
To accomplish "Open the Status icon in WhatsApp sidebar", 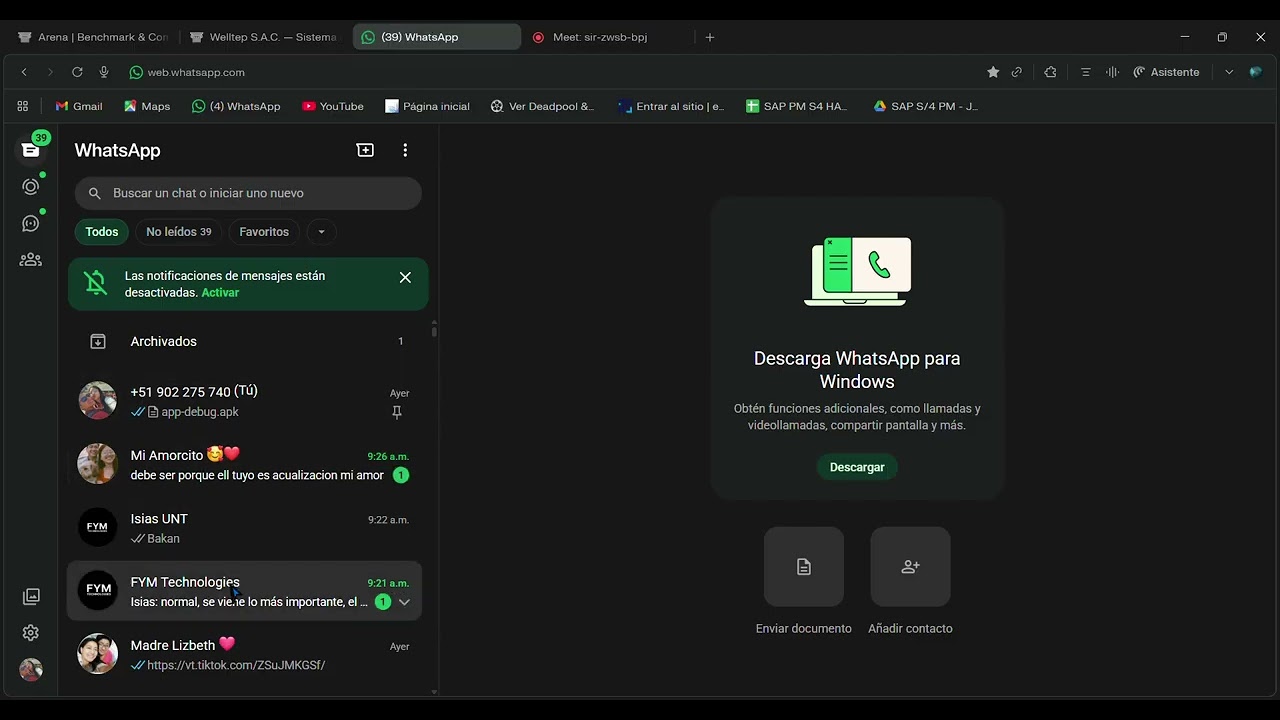I will tap(31, 186).
